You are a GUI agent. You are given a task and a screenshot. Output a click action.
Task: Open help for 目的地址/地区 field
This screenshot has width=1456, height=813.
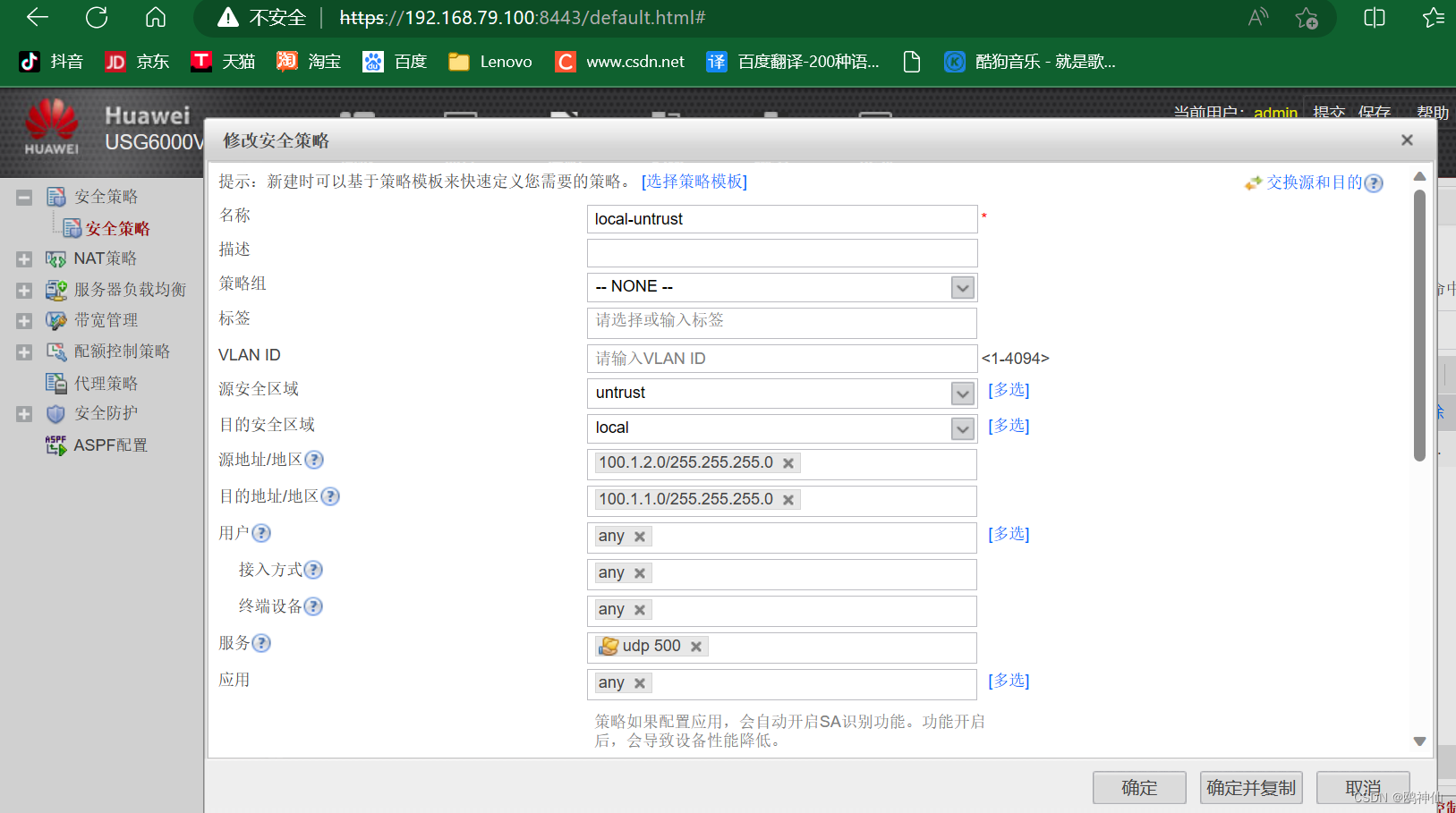[330, 496]
